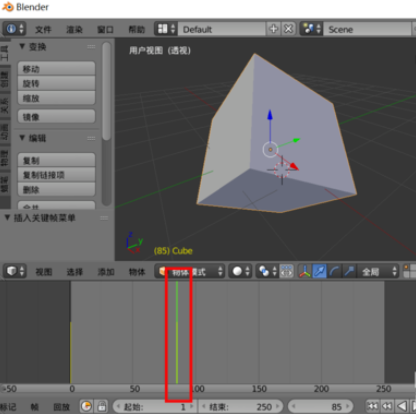Delete screen layout X icon

click(x=288, y=29)
